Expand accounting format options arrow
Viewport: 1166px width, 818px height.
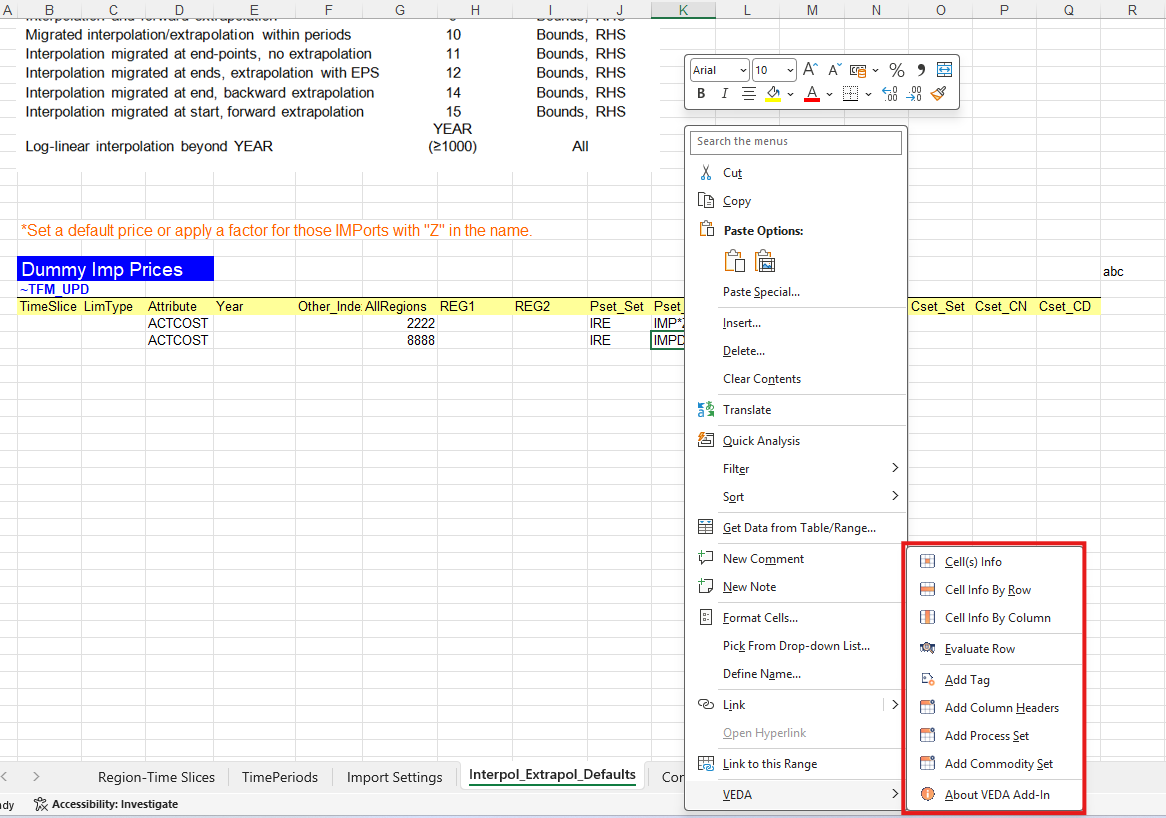point(875,71)
